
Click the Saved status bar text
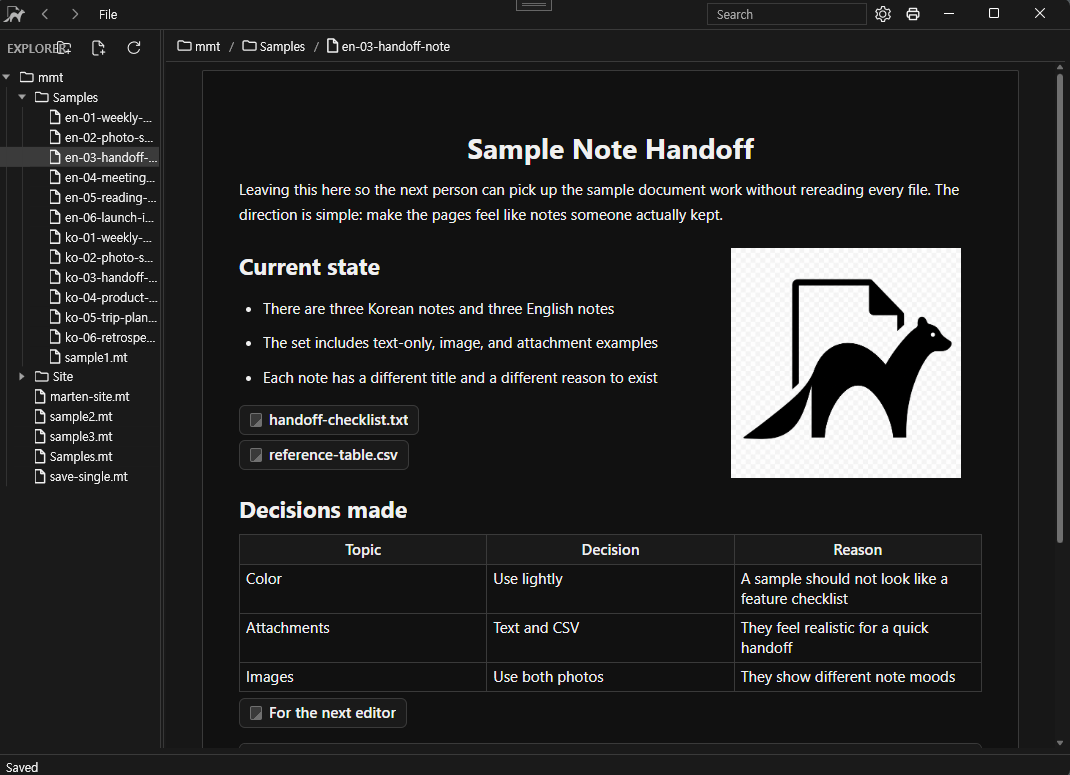coord(22,767)
